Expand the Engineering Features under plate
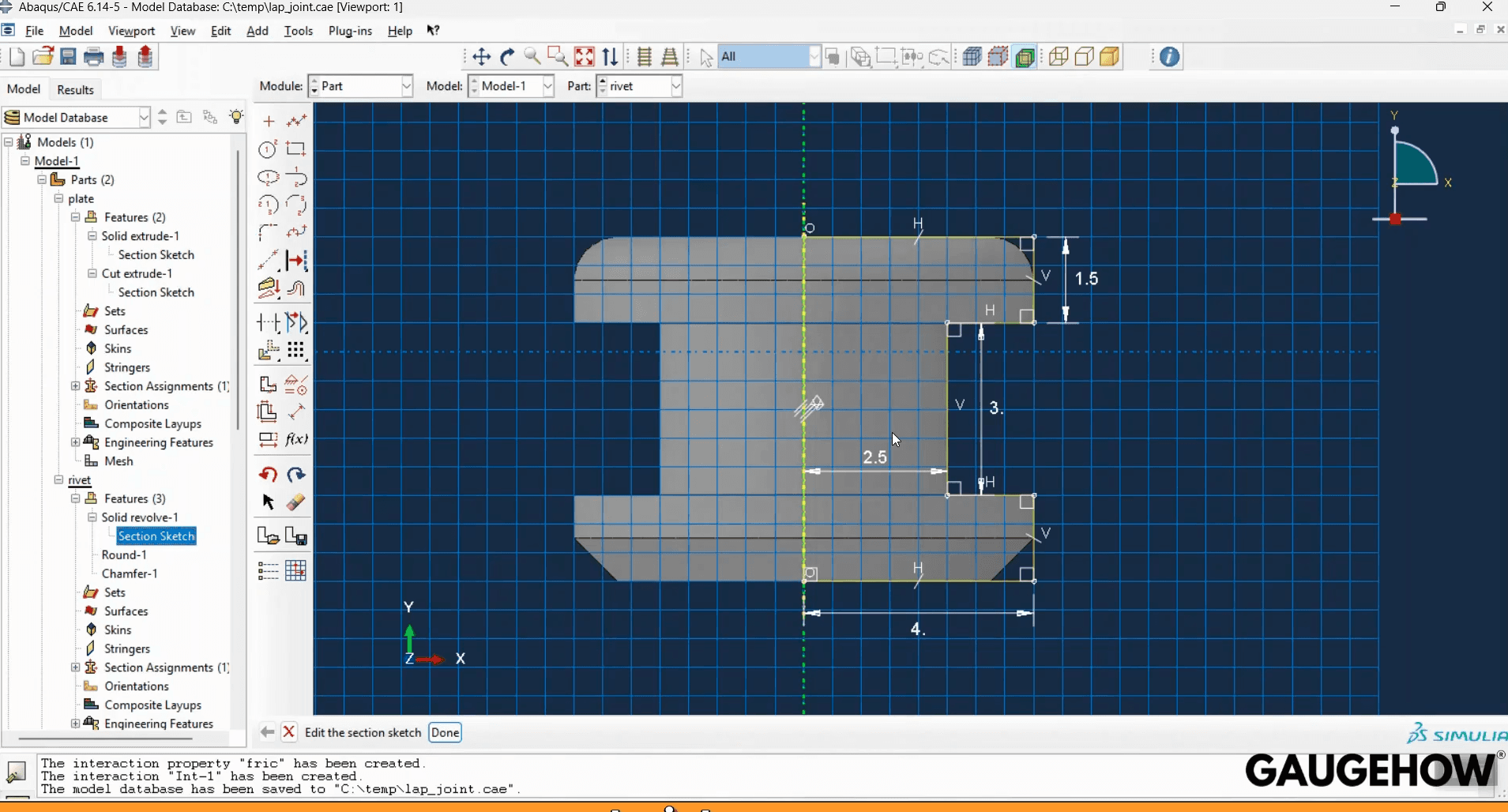The width and height of the screenshot is (1508, 812). coord(76,442)
